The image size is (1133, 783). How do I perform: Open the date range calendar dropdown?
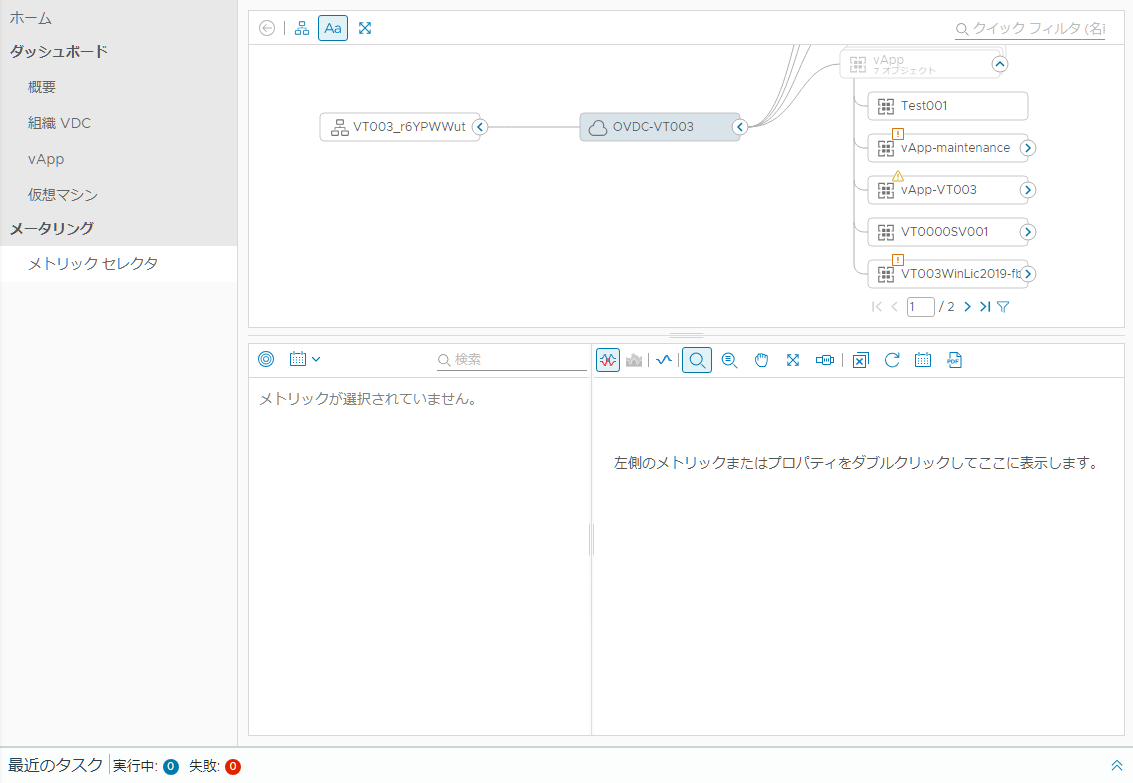click(x=305, y=359)
